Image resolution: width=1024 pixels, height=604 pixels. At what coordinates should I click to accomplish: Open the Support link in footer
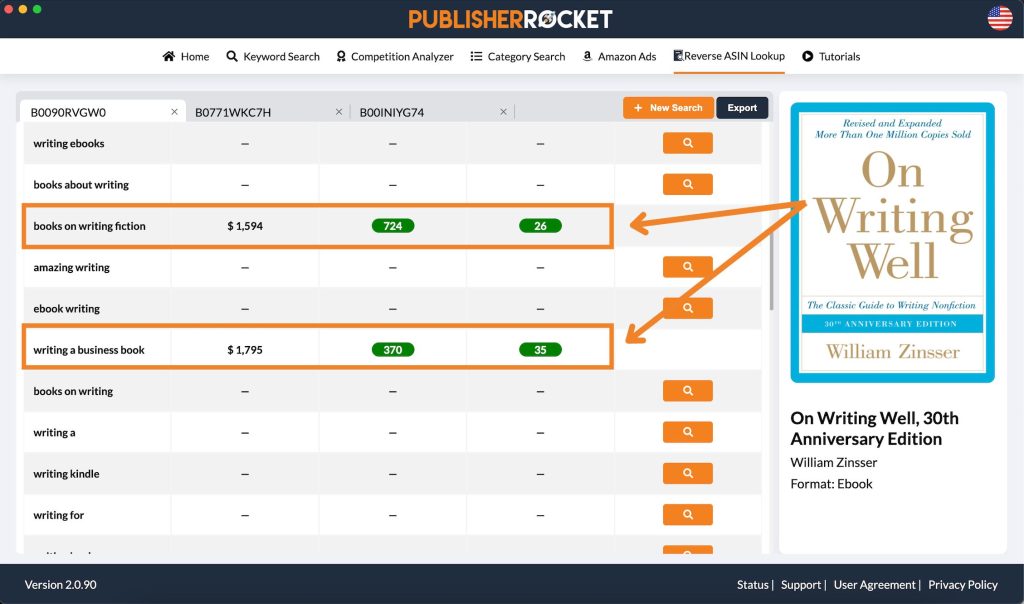pyautogui.click(x=801, y=584)
